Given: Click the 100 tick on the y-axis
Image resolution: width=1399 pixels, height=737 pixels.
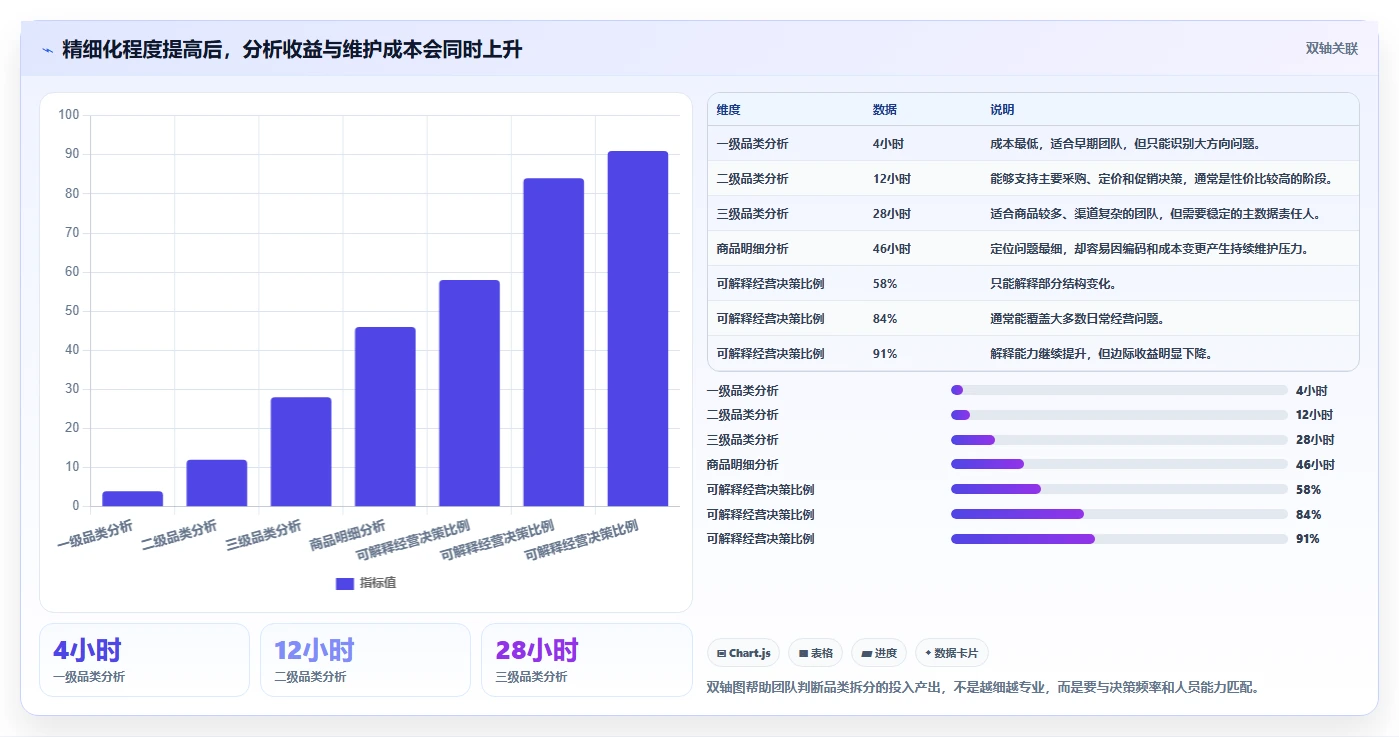Looking at the screenshot, I should click(x=69, y=115).
